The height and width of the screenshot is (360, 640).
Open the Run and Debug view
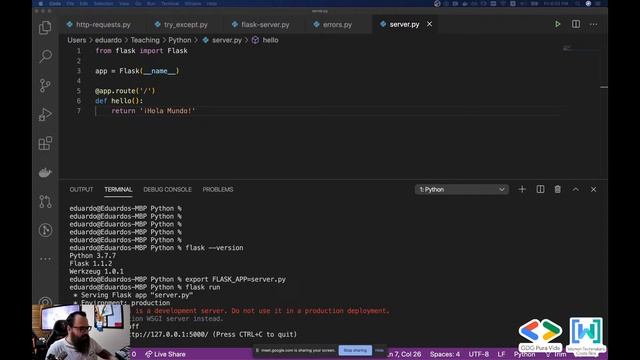click(x=45, y=114)
